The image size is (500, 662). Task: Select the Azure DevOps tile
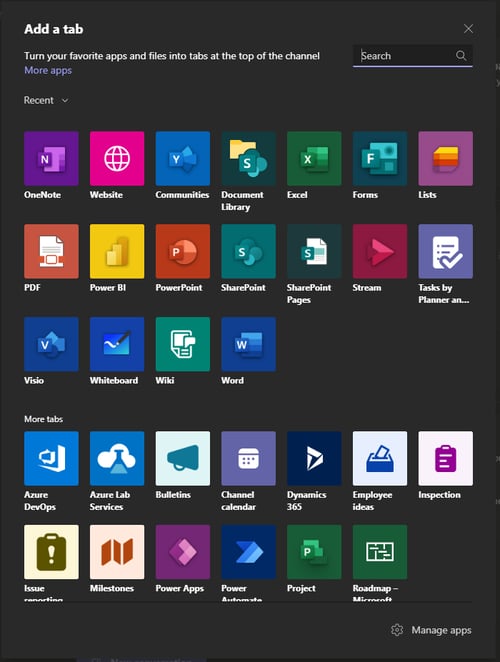coord(51,459)
